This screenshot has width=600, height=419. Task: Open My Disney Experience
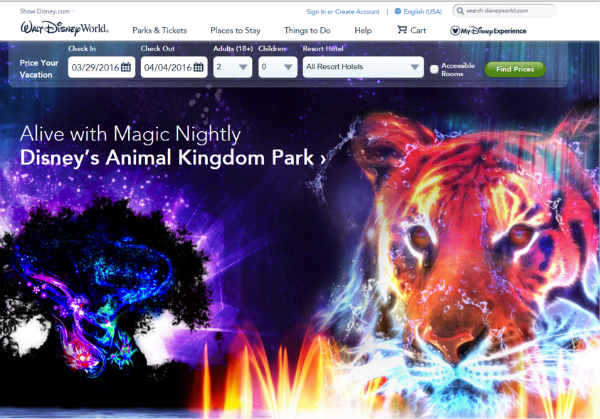(x=488, y=31)
